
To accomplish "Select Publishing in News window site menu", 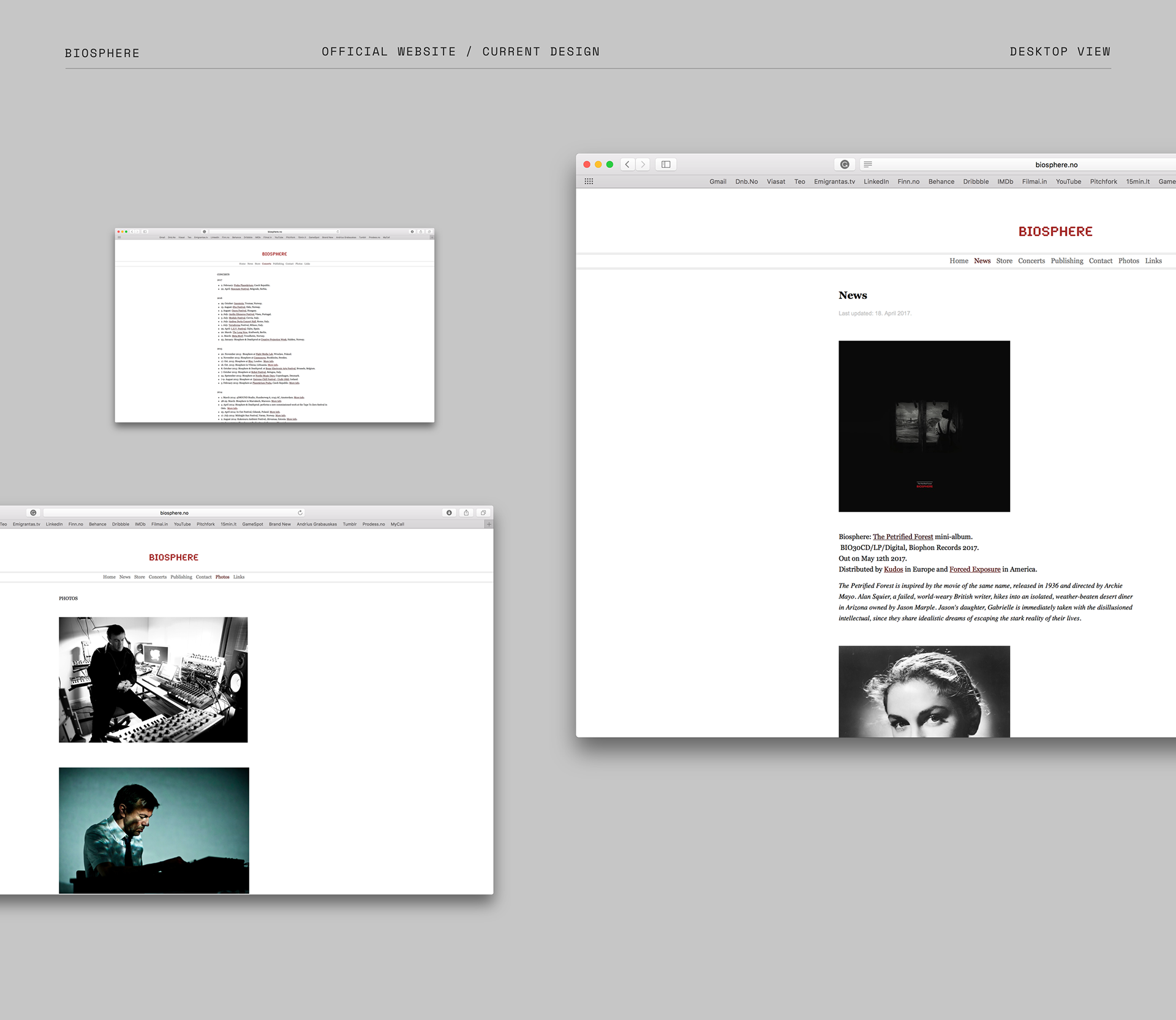I will (1067, 261).
